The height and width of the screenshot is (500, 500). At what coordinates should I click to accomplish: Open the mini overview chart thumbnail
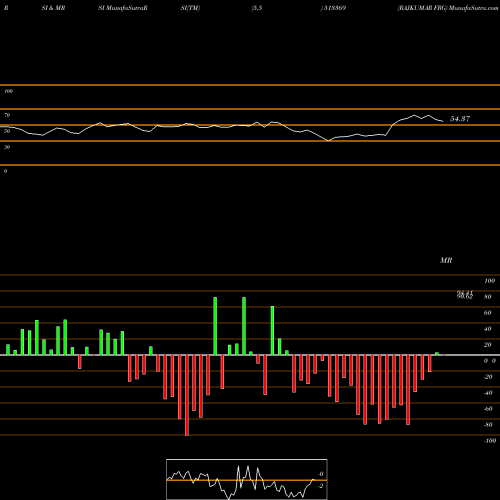pyautogui.click(x=247, y=479)
